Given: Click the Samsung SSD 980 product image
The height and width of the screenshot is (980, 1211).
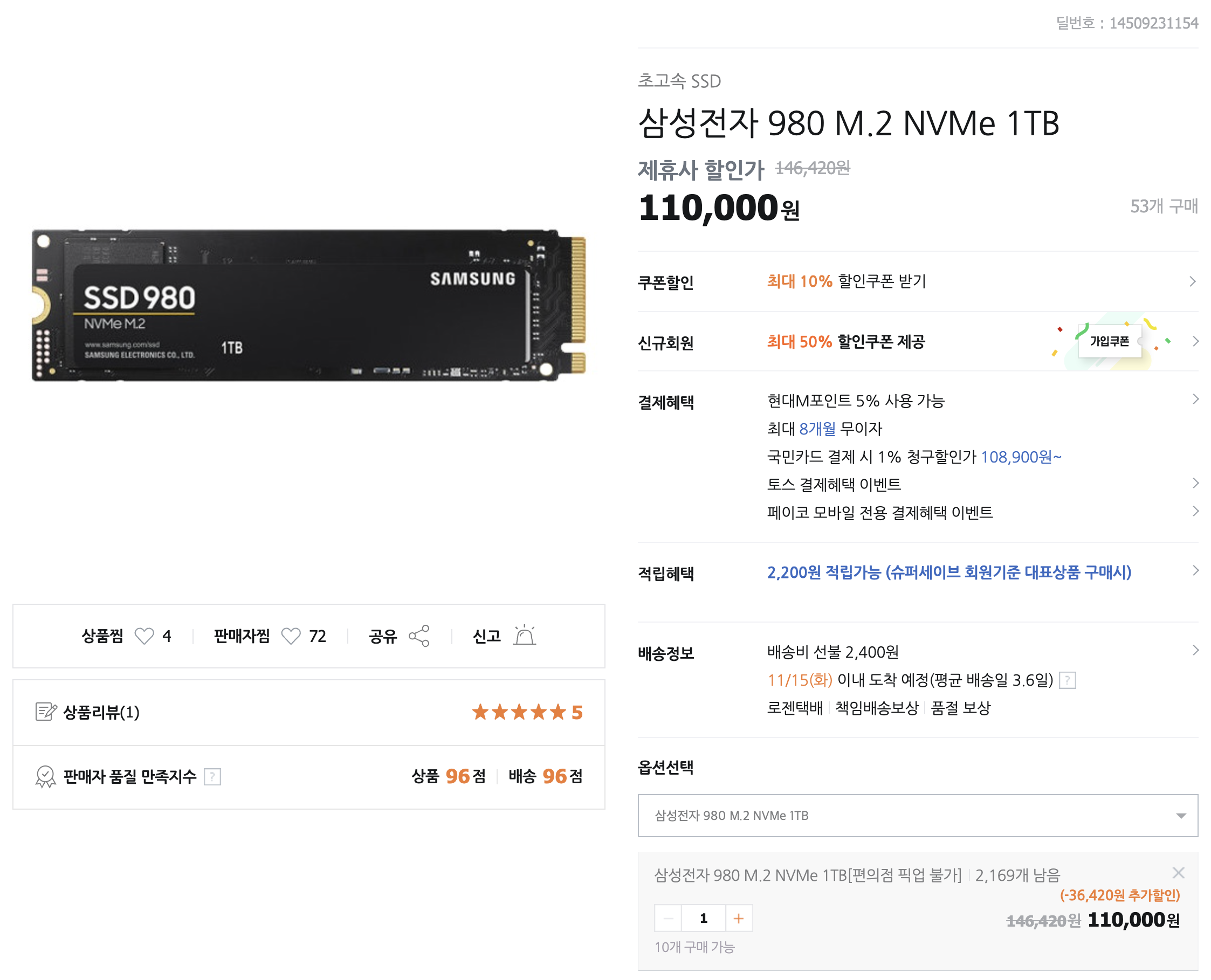Looking at the screenshot, I should point(309,306).
